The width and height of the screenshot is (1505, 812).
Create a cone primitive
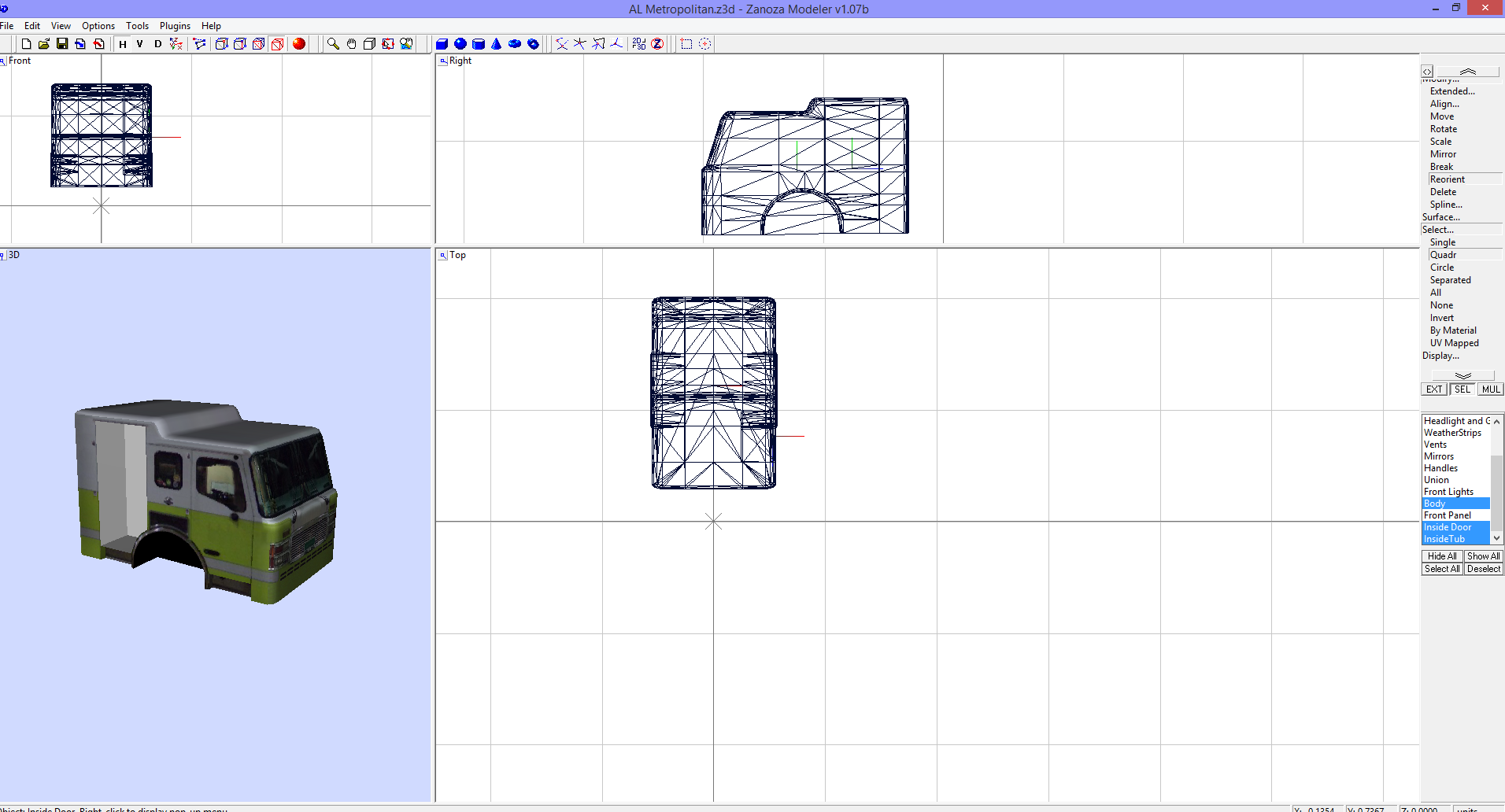496,44
